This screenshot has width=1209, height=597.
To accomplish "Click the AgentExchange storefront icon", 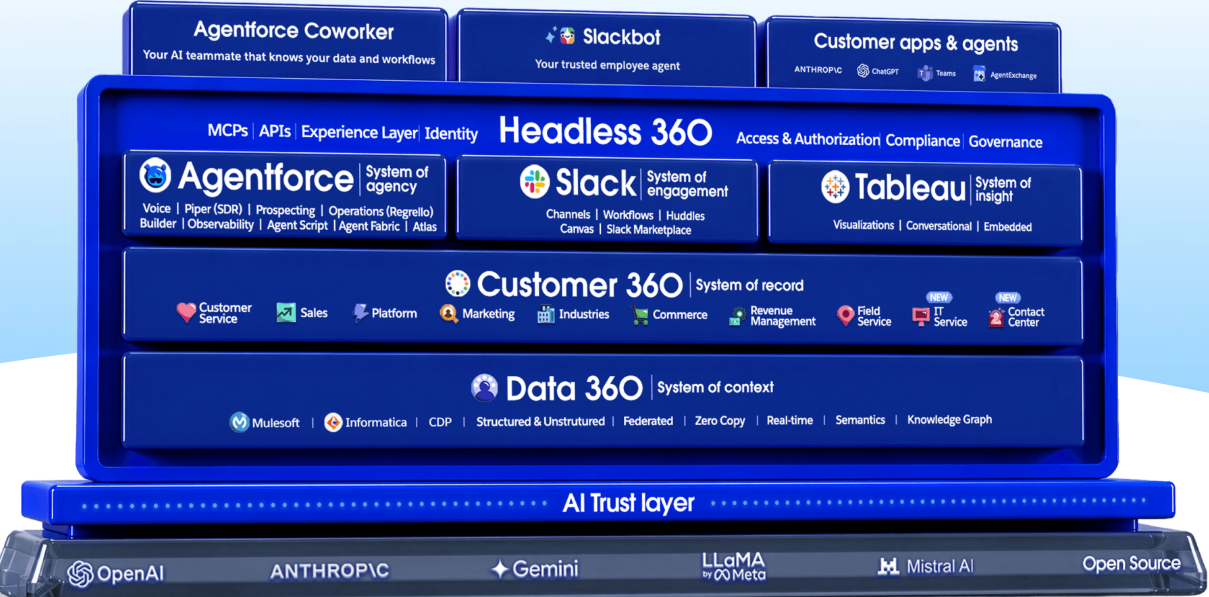I will click(980, 74).
